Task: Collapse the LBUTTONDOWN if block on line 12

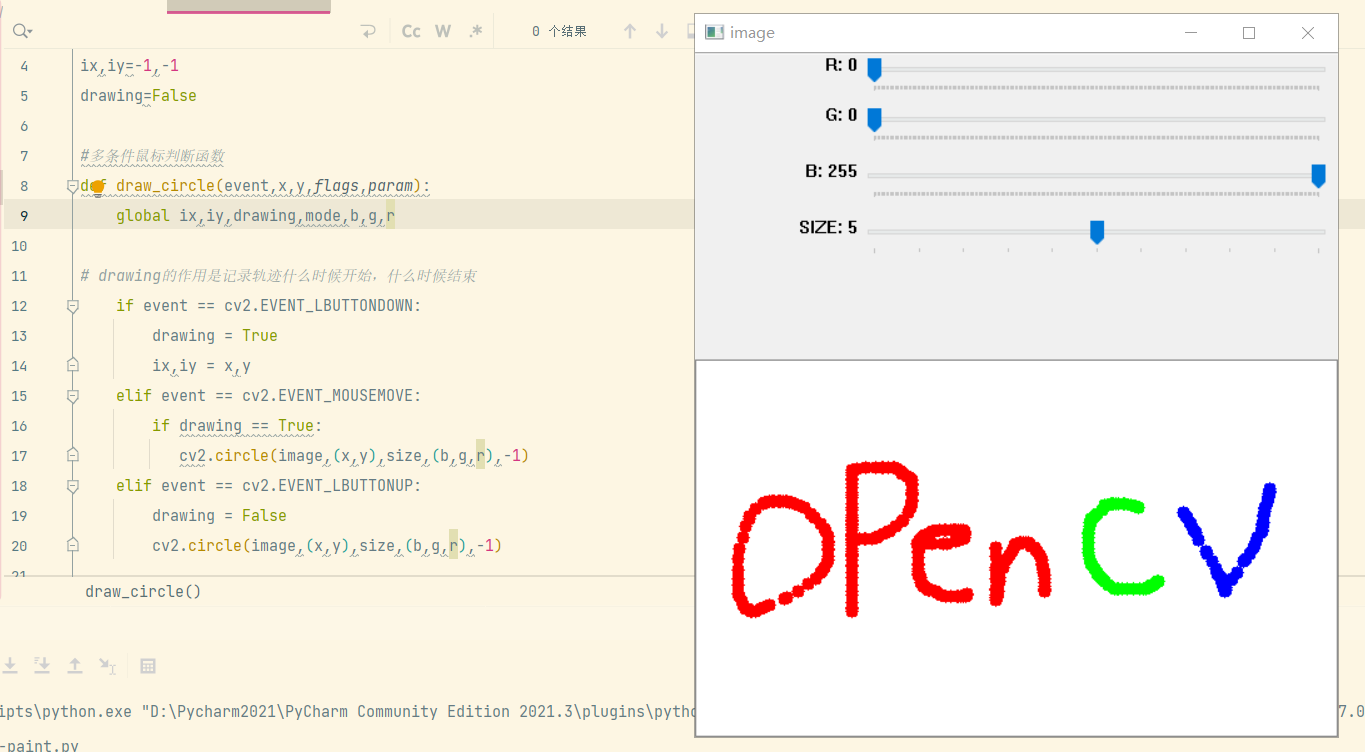Action: [x=72, y=306]
